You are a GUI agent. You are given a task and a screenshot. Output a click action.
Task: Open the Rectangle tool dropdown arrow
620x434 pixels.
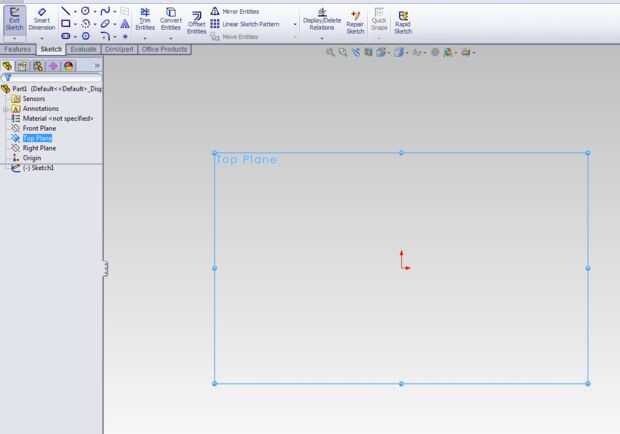pos(75,24)
